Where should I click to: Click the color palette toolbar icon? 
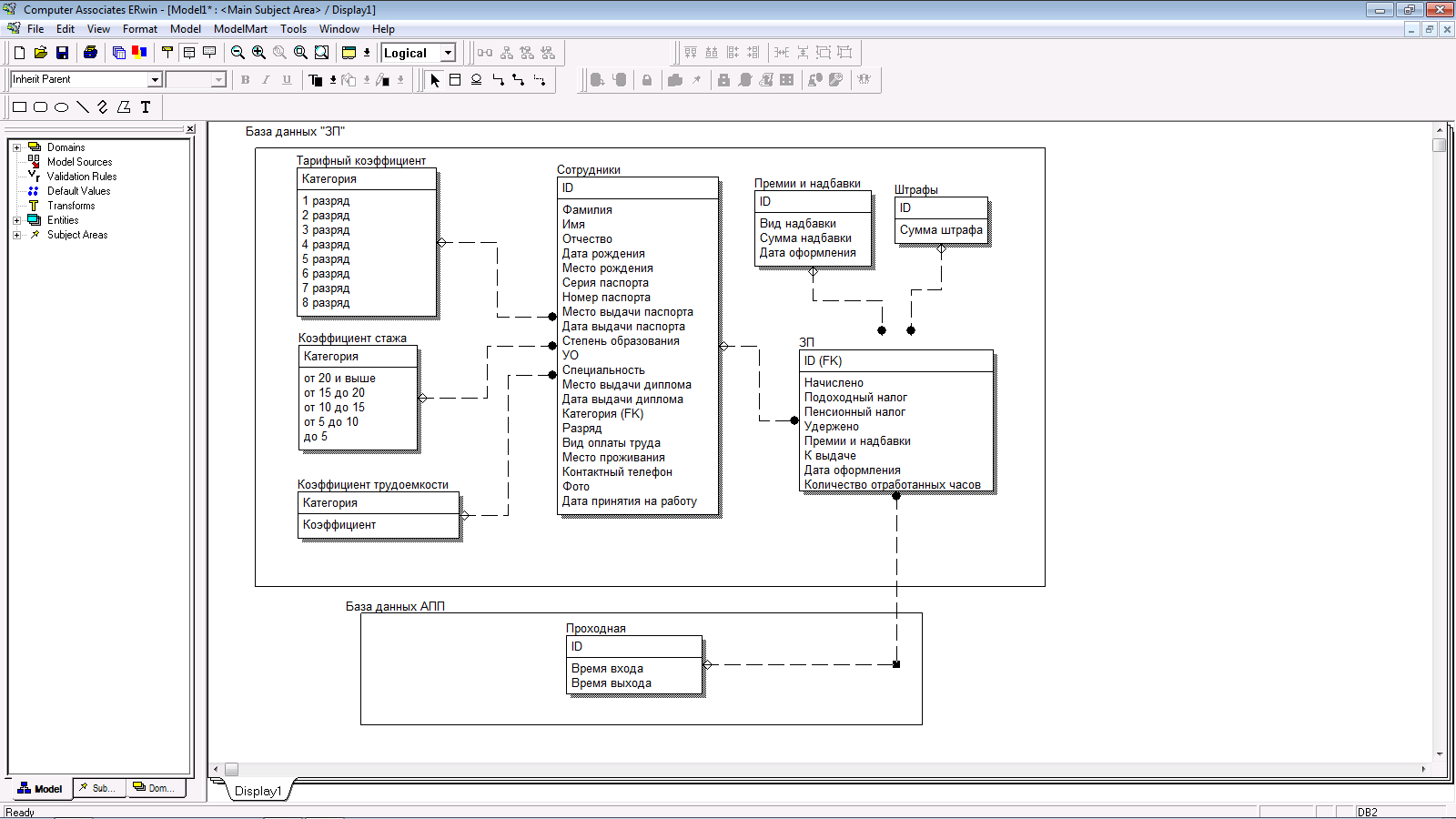(139, 53)
